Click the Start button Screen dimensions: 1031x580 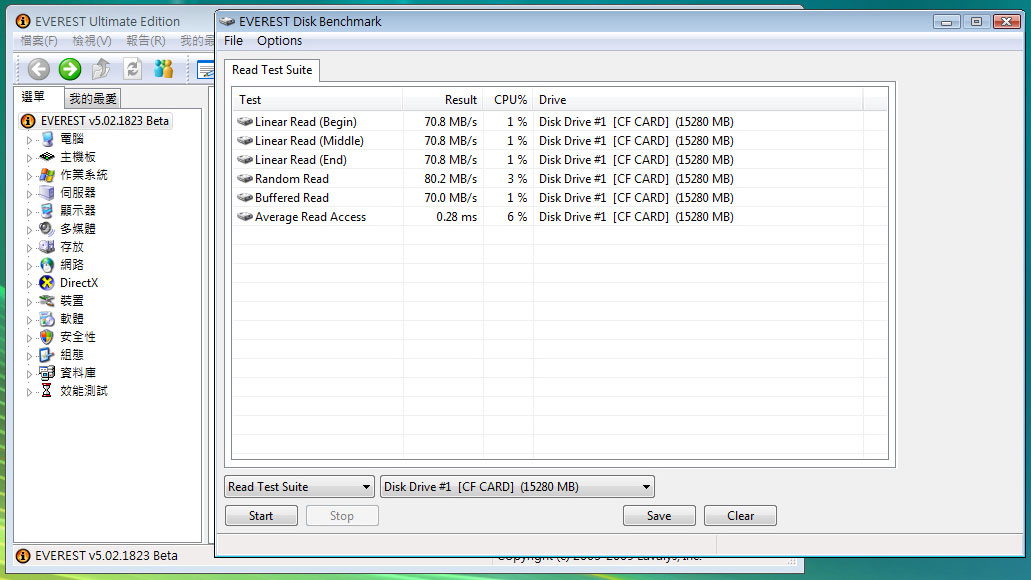point(261,516)
